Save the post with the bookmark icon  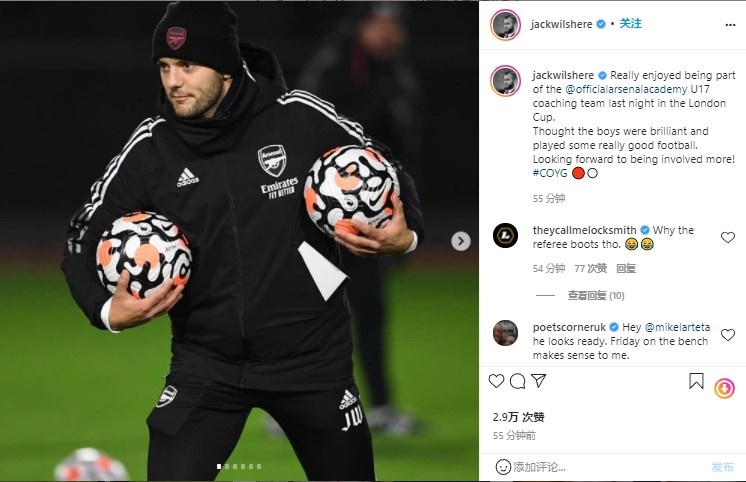(696, 381)
